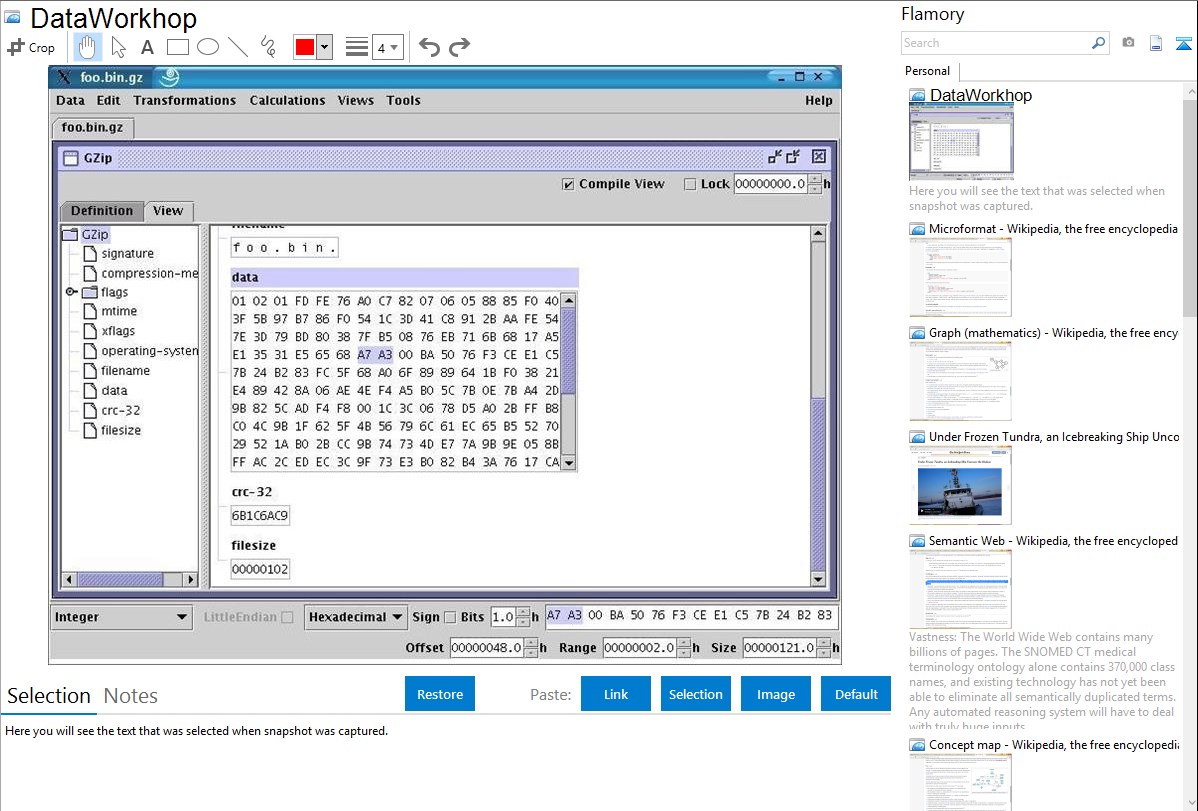Select the xflags tree item
Screen dimensions: 1198x811
[x=109, y=331]
